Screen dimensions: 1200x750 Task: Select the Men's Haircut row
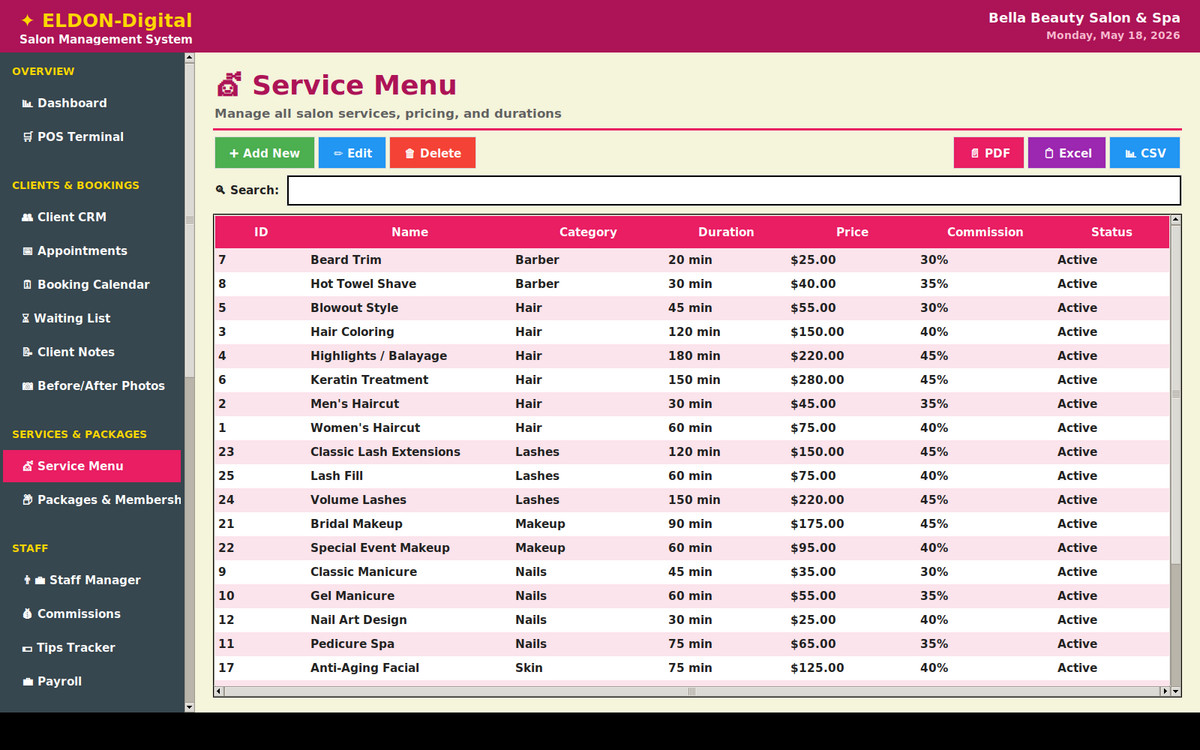pos(692,404)
